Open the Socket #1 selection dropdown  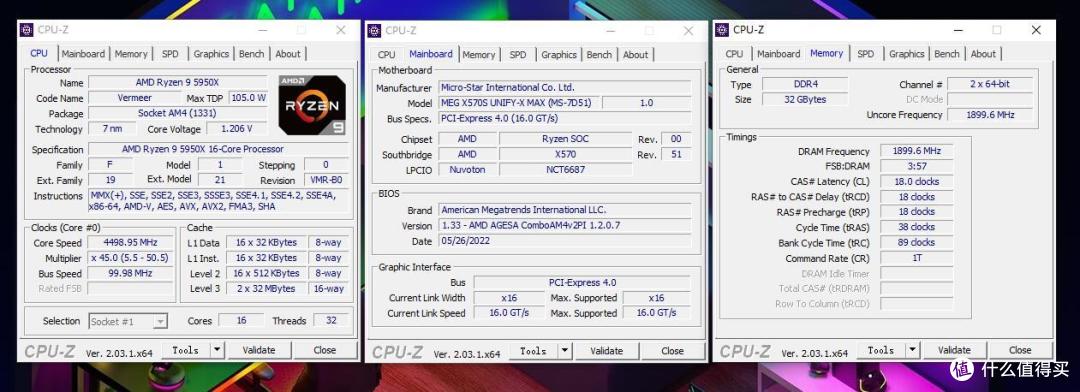click(x=160, y=321)
